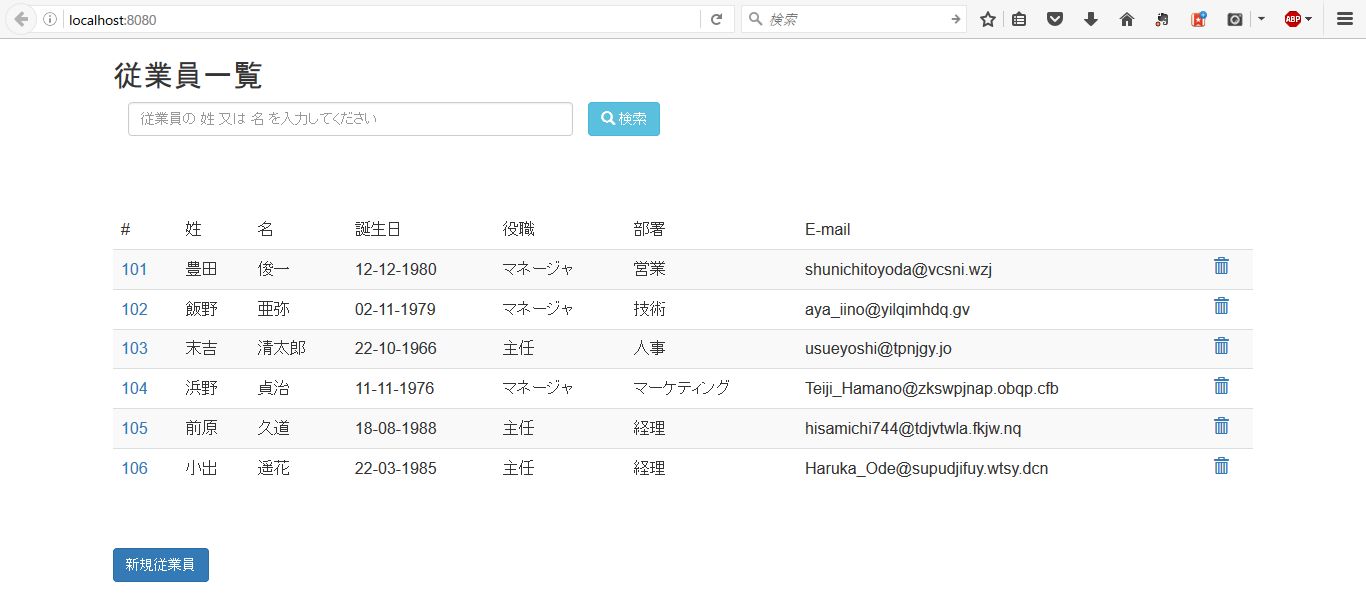1366x605 pixels.
Task: Delete employee 104 with trash icon
Action: (1221, 386)
